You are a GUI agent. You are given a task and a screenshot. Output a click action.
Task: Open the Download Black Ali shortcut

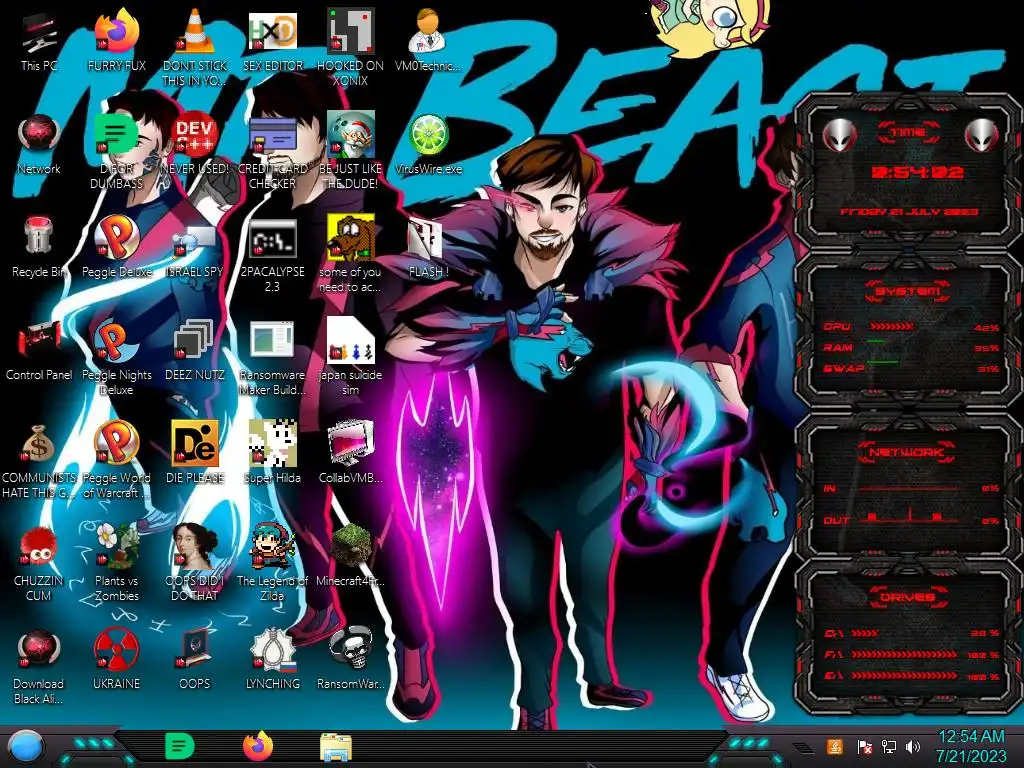tap(39, 650)
